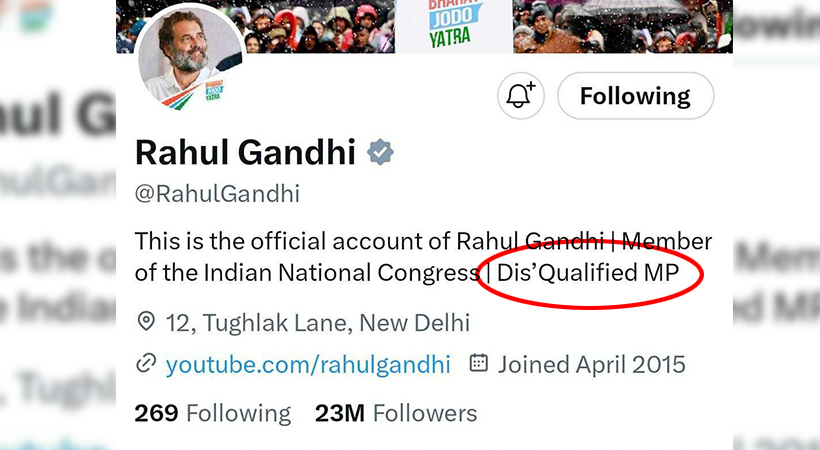Click the calendar icon beside Joined date
820x450 pixels.
[x=479, y=363]
